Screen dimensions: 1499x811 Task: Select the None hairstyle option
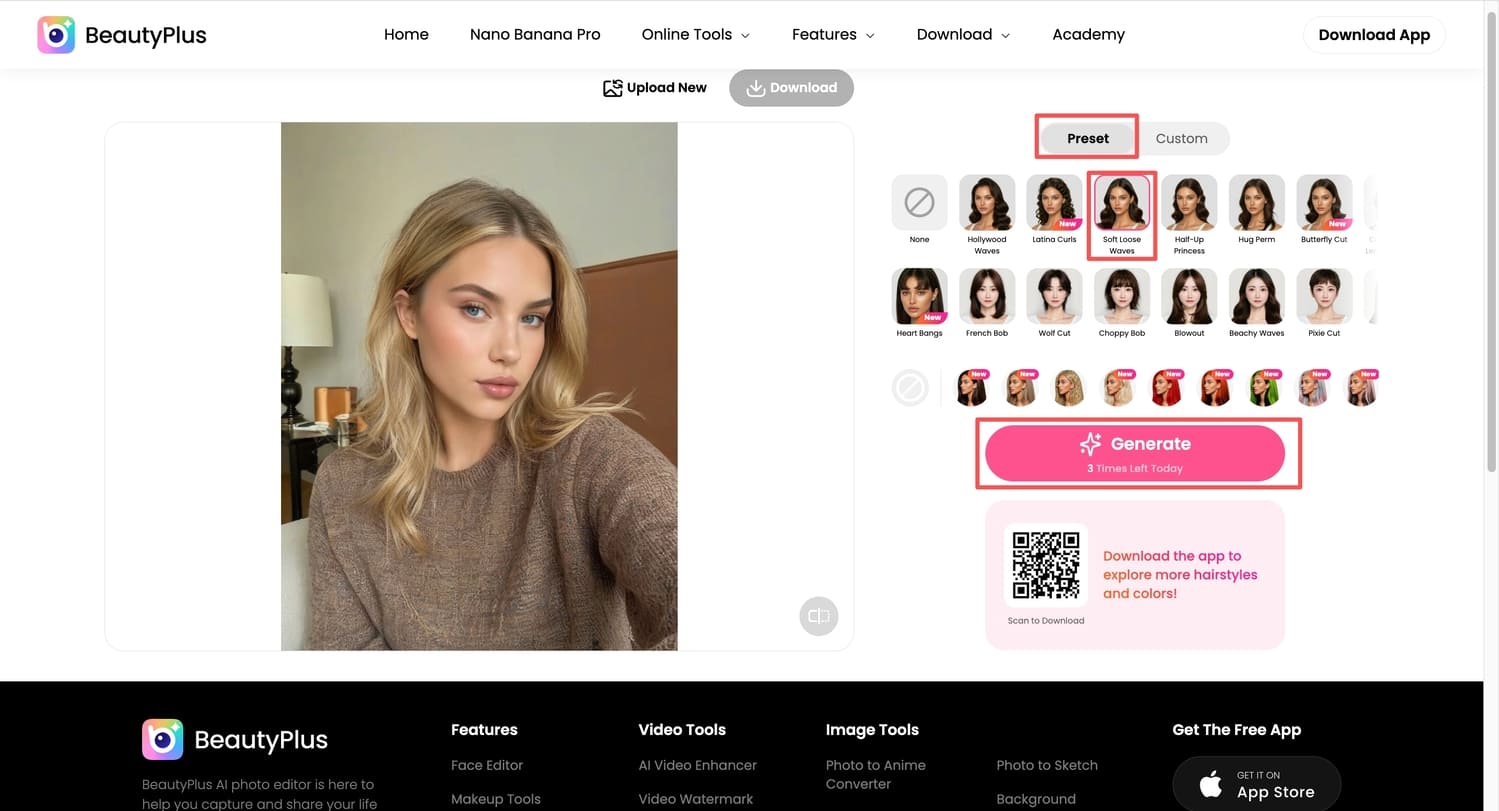click(x=918, y=201)
